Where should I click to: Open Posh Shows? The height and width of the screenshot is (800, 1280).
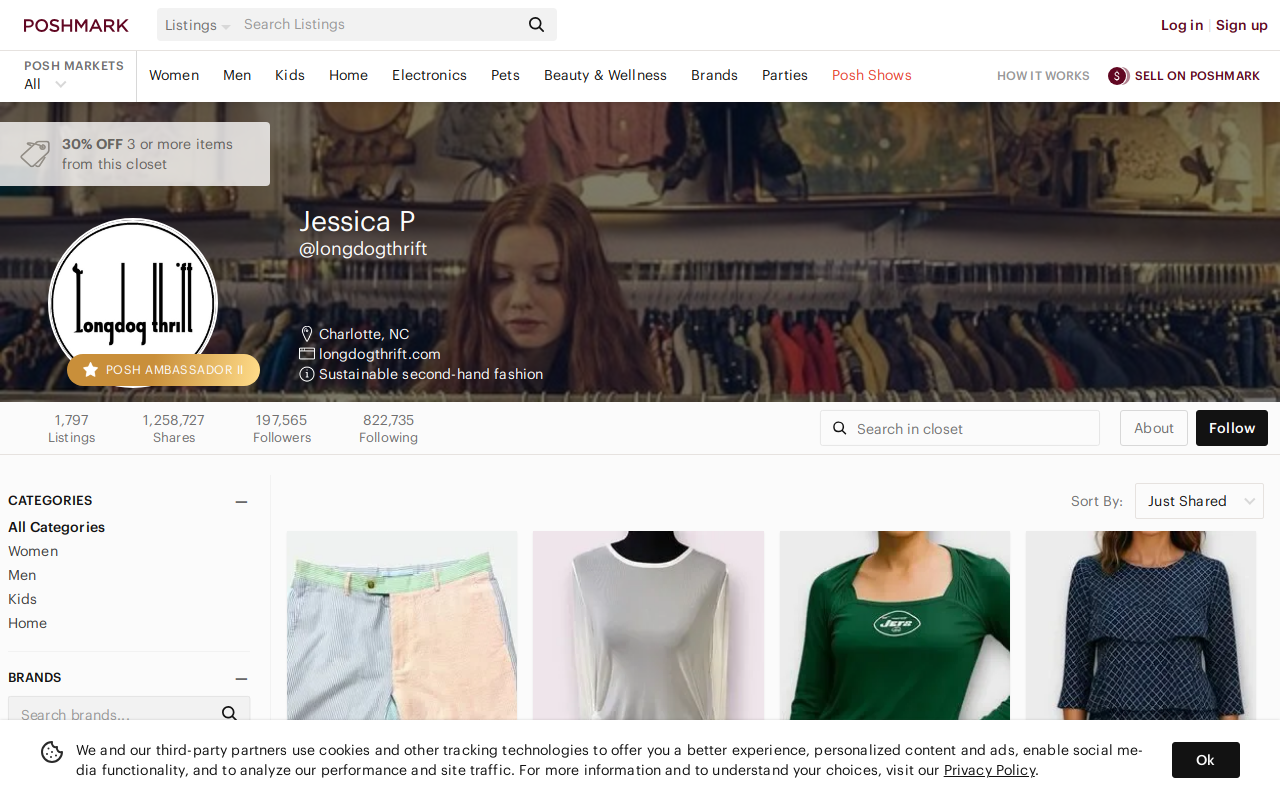[x=872, y=75]
